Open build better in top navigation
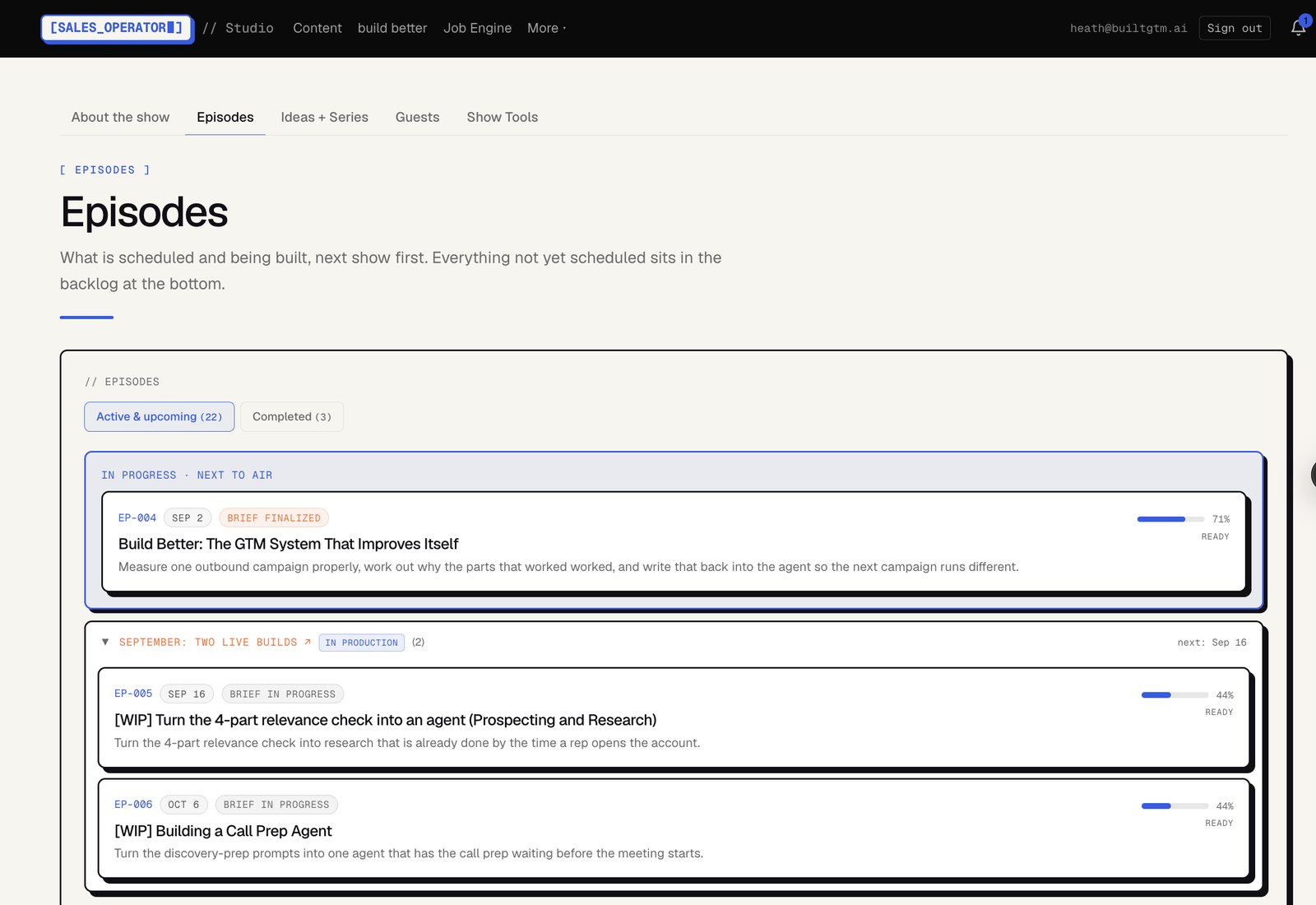1316x905 pixels. (x=392, y=28)
